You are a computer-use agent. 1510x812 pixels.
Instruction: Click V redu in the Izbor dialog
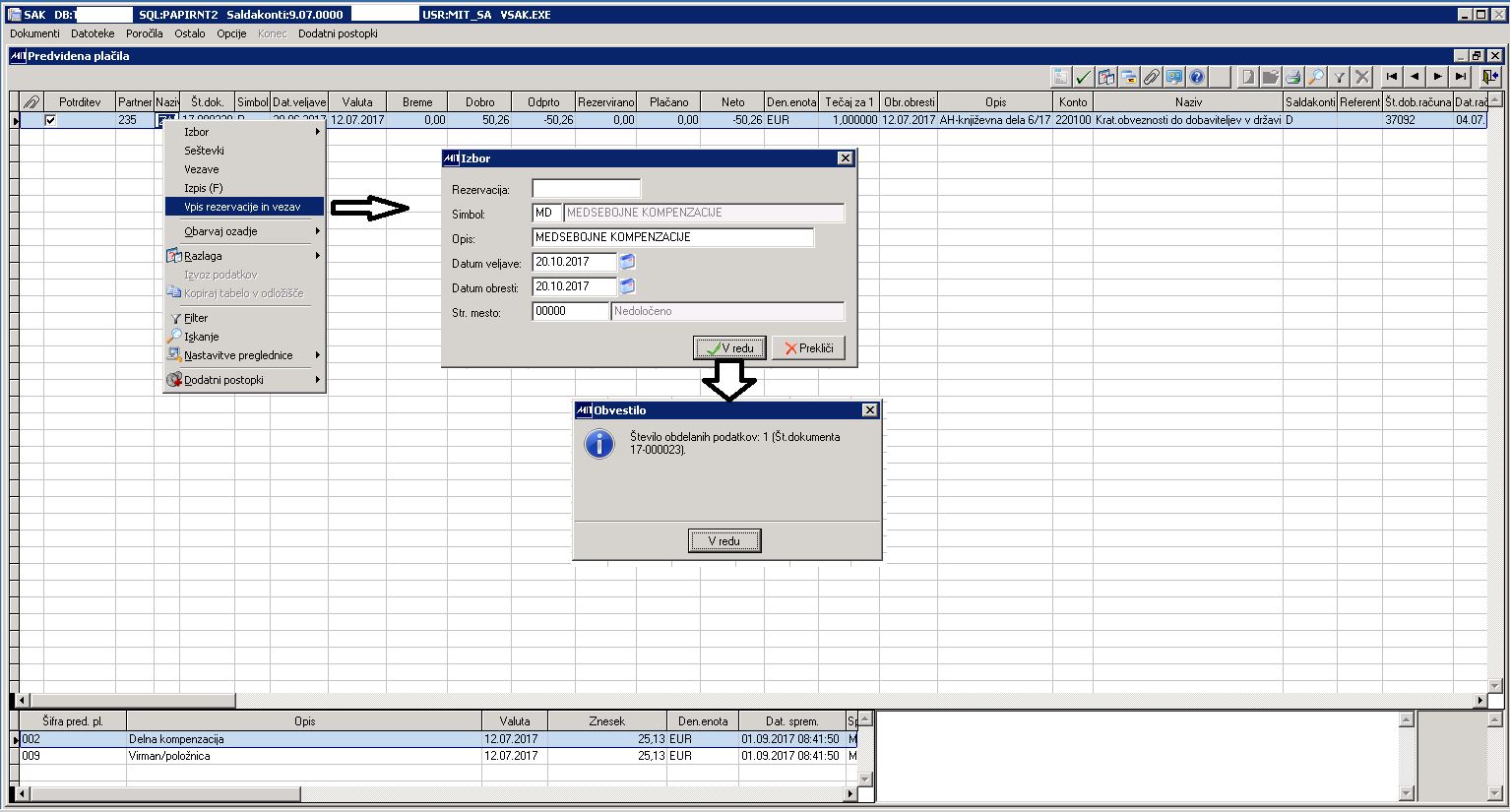point(729,348)
